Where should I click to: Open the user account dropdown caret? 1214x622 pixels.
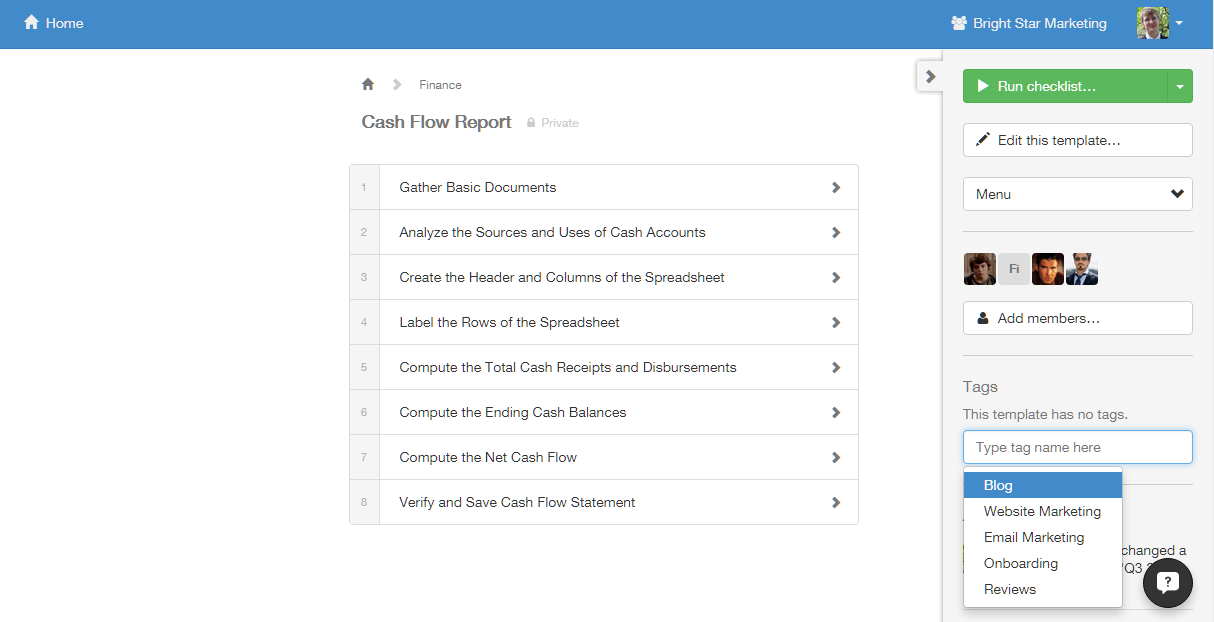(1180, 23)
